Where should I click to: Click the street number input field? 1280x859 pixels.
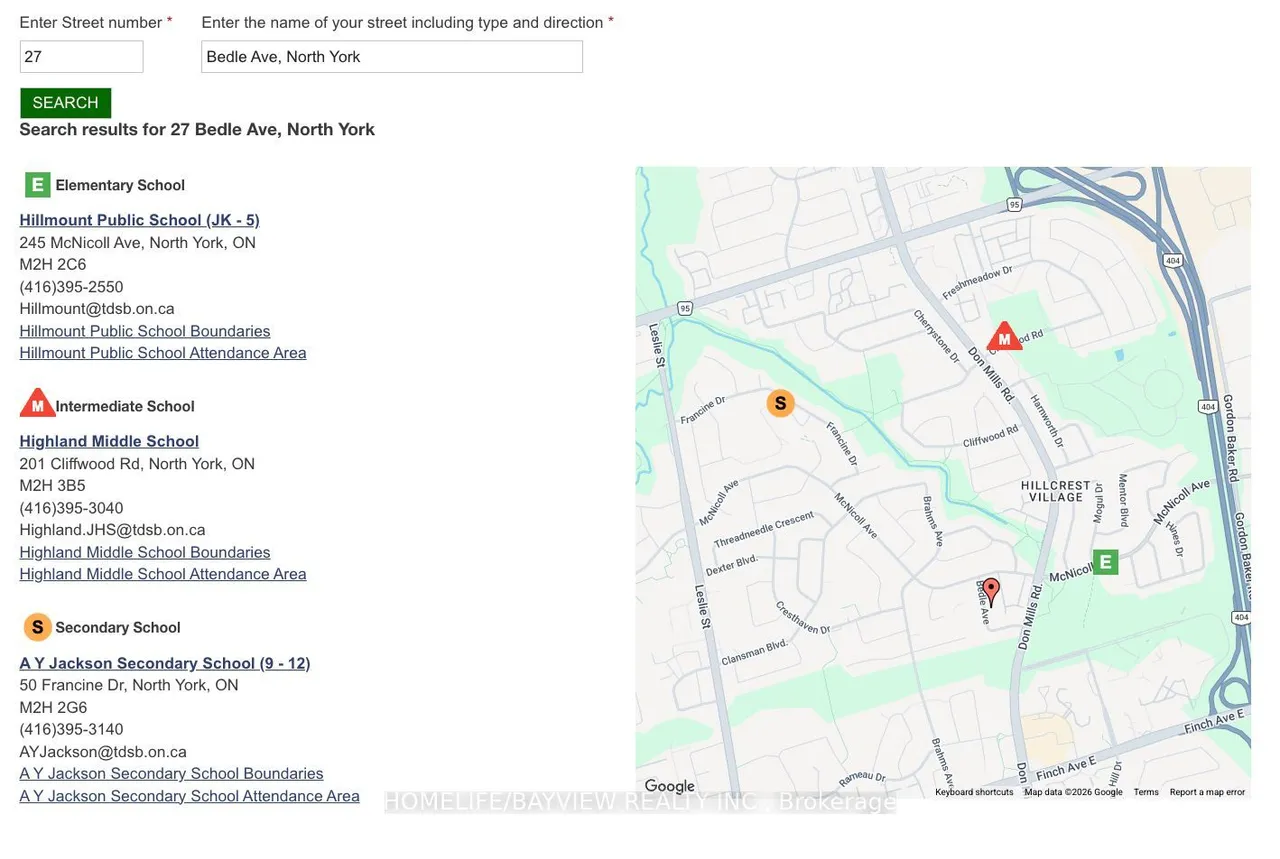(82, 57)
